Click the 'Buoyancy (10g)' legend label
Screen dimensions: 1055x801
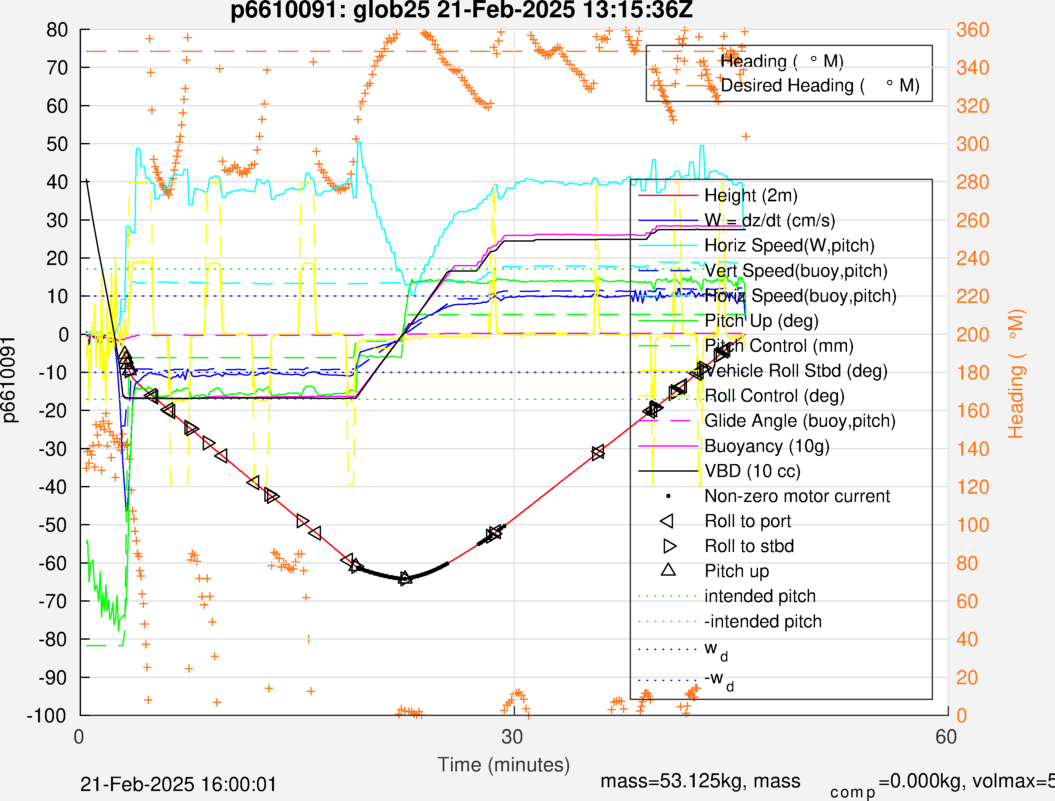[766, 446]
